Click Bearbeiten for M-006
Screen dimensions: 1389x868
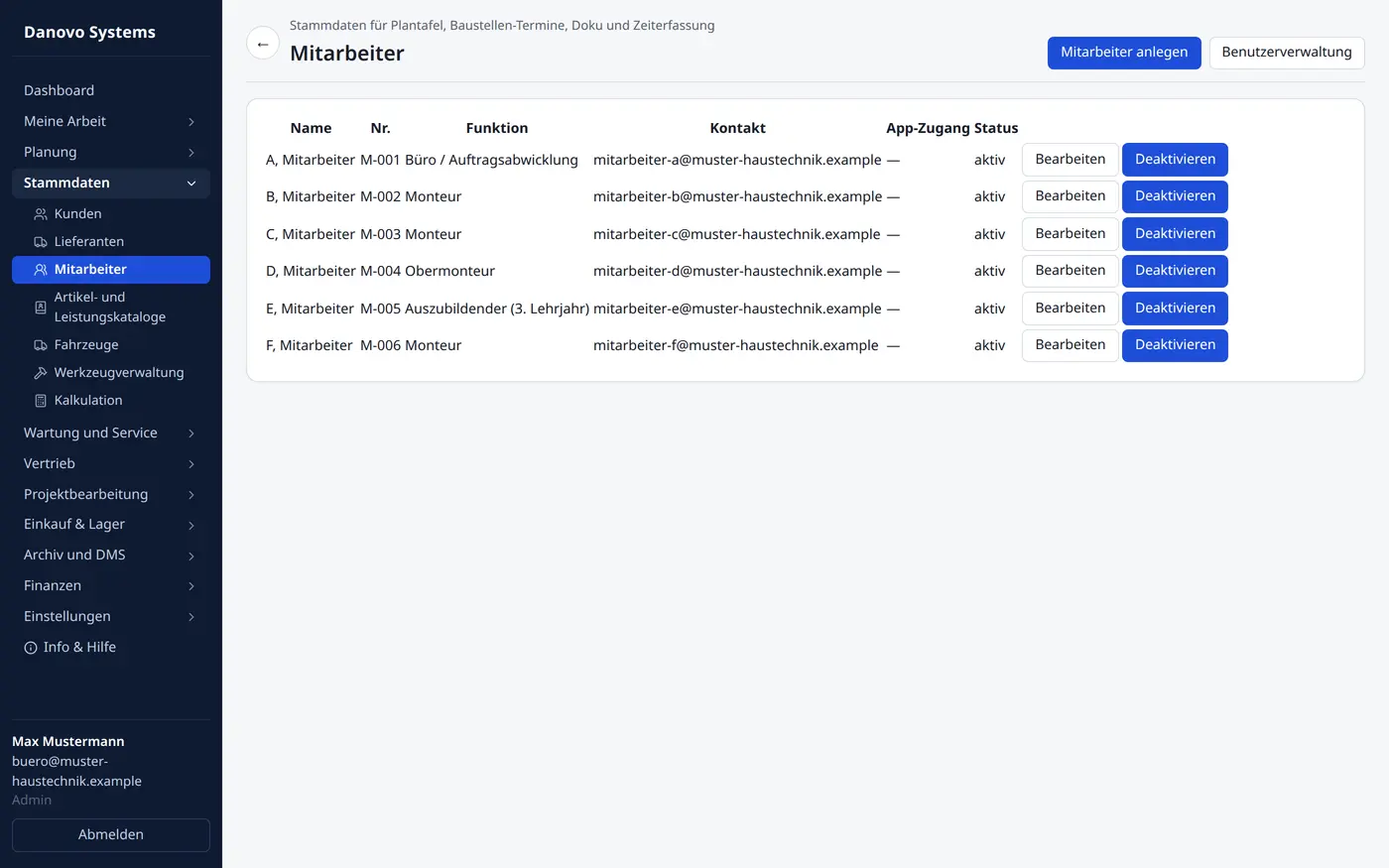point(1071,345)
